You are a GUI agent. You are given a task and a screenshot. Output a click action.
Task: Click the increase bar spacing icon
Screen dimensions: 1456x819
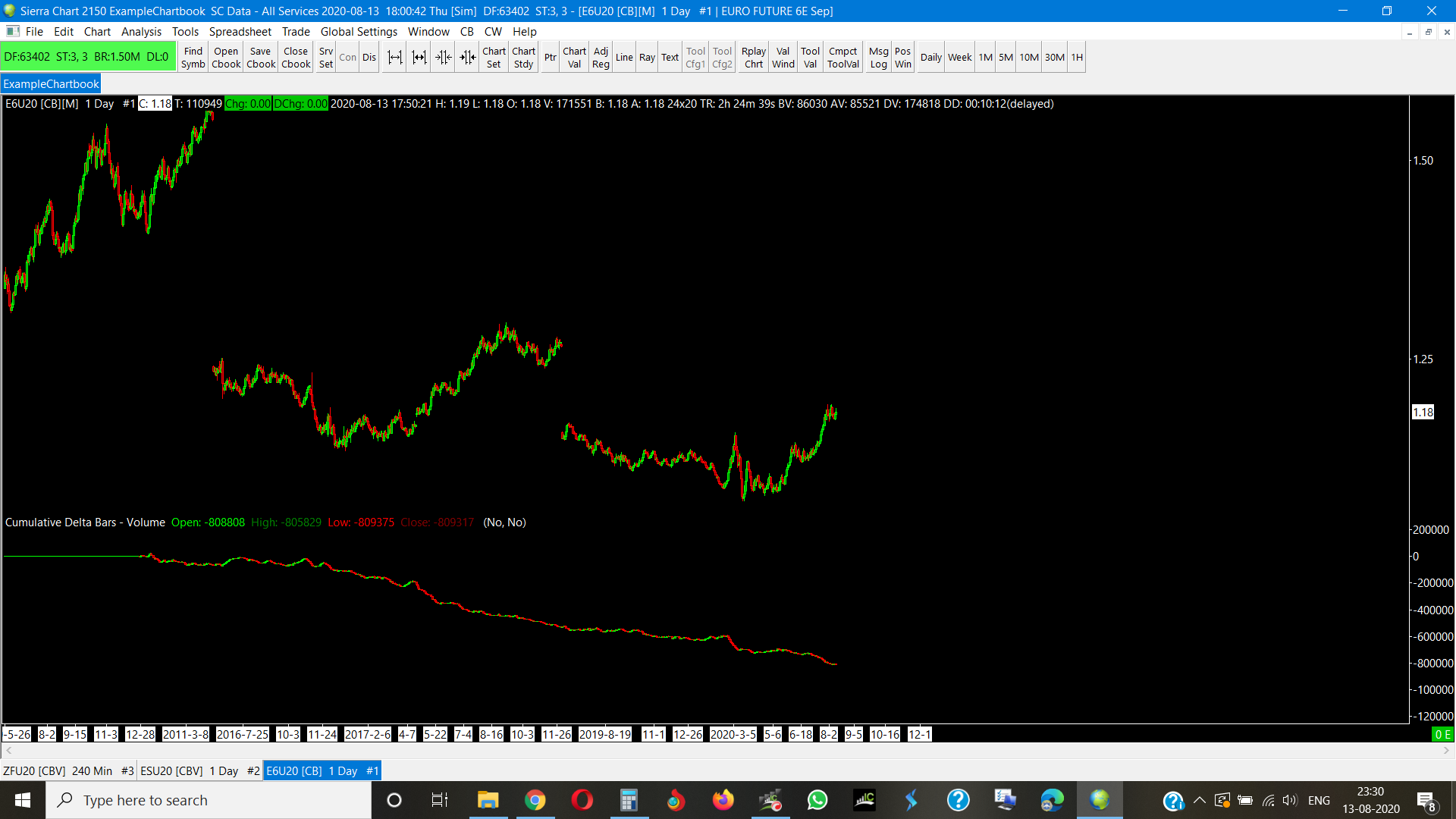395,58
